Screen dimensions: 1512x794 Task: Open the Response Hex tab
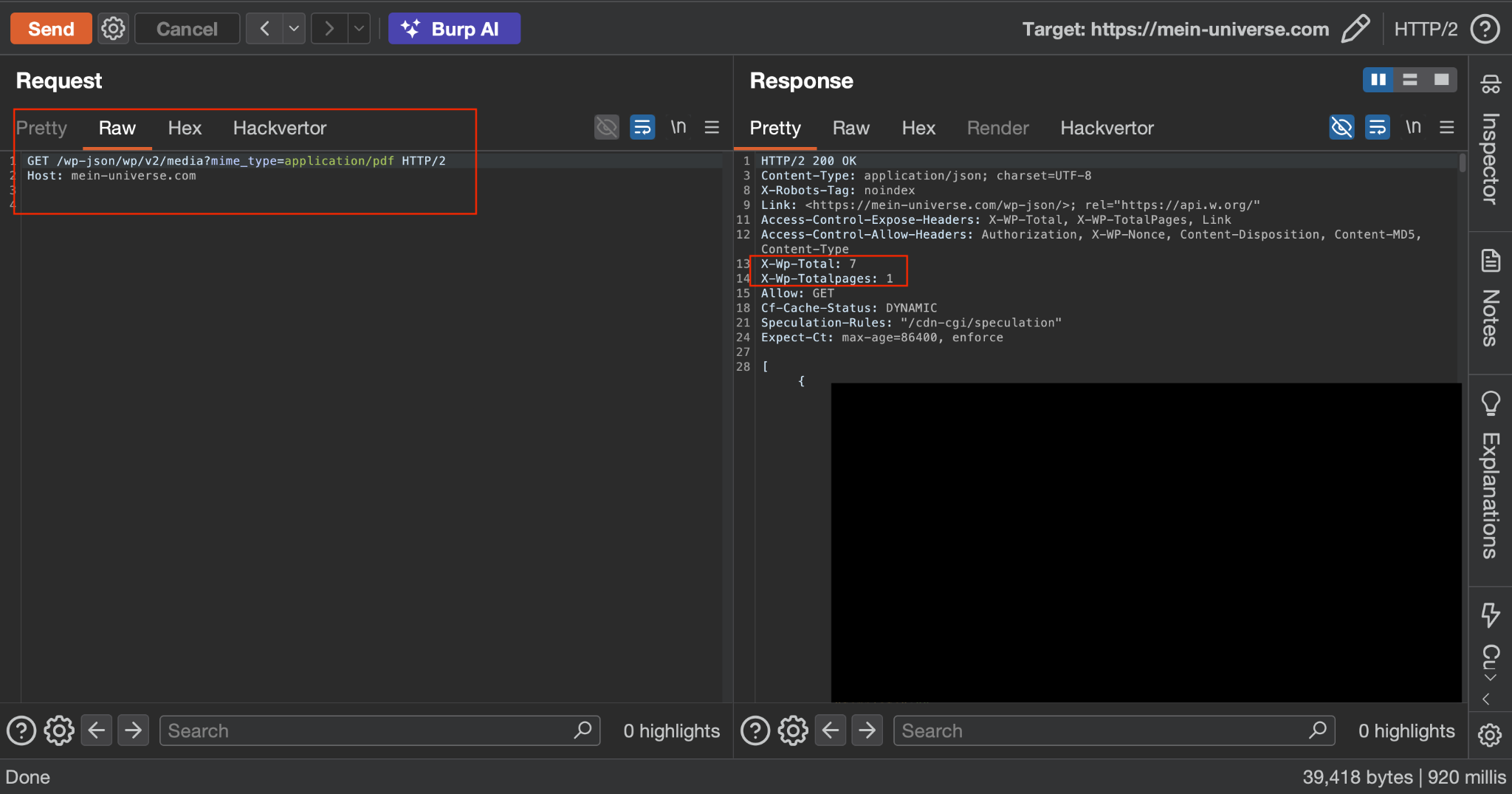[x=918, y=128]
